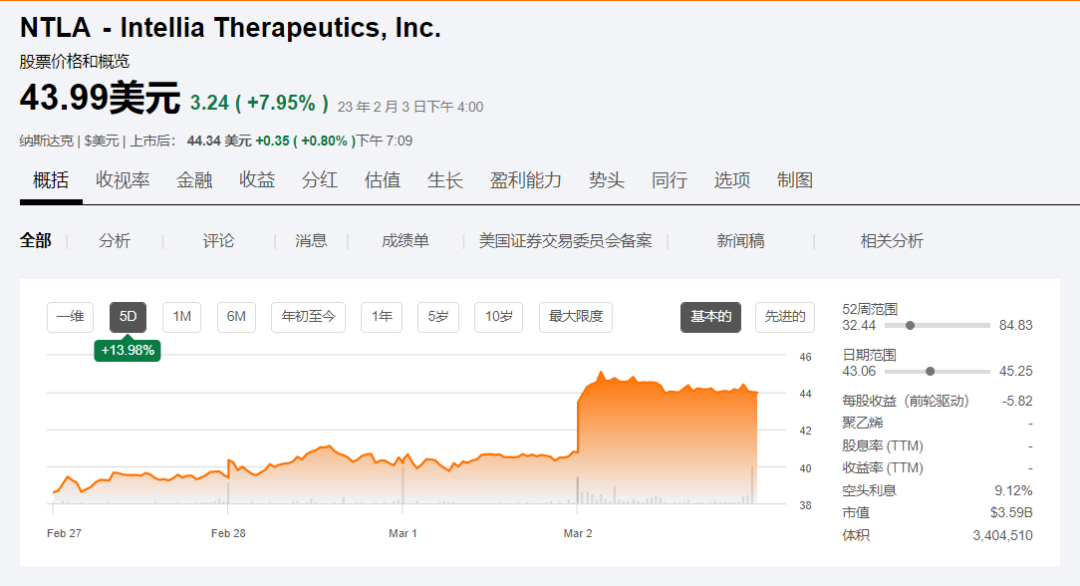Show 最大限度 chart range
The width and height of the screenshot is (1080, 586).
(x=576, y=317)
